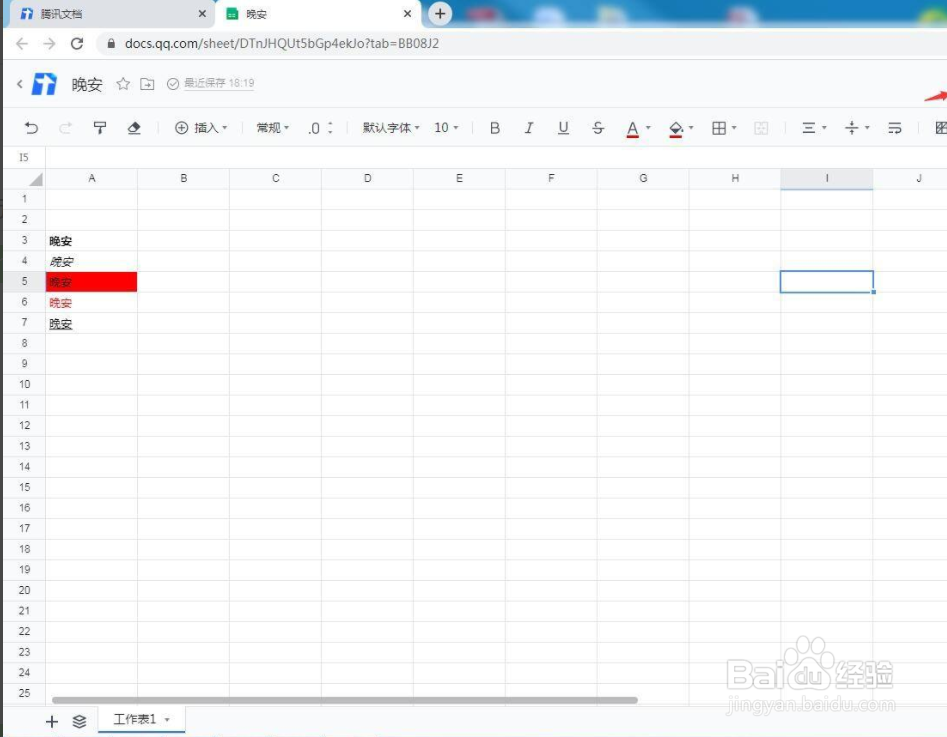Open the font size 10 dropdown
The height and width of the screenshot is (737, 947).
[x=446, y=128]
